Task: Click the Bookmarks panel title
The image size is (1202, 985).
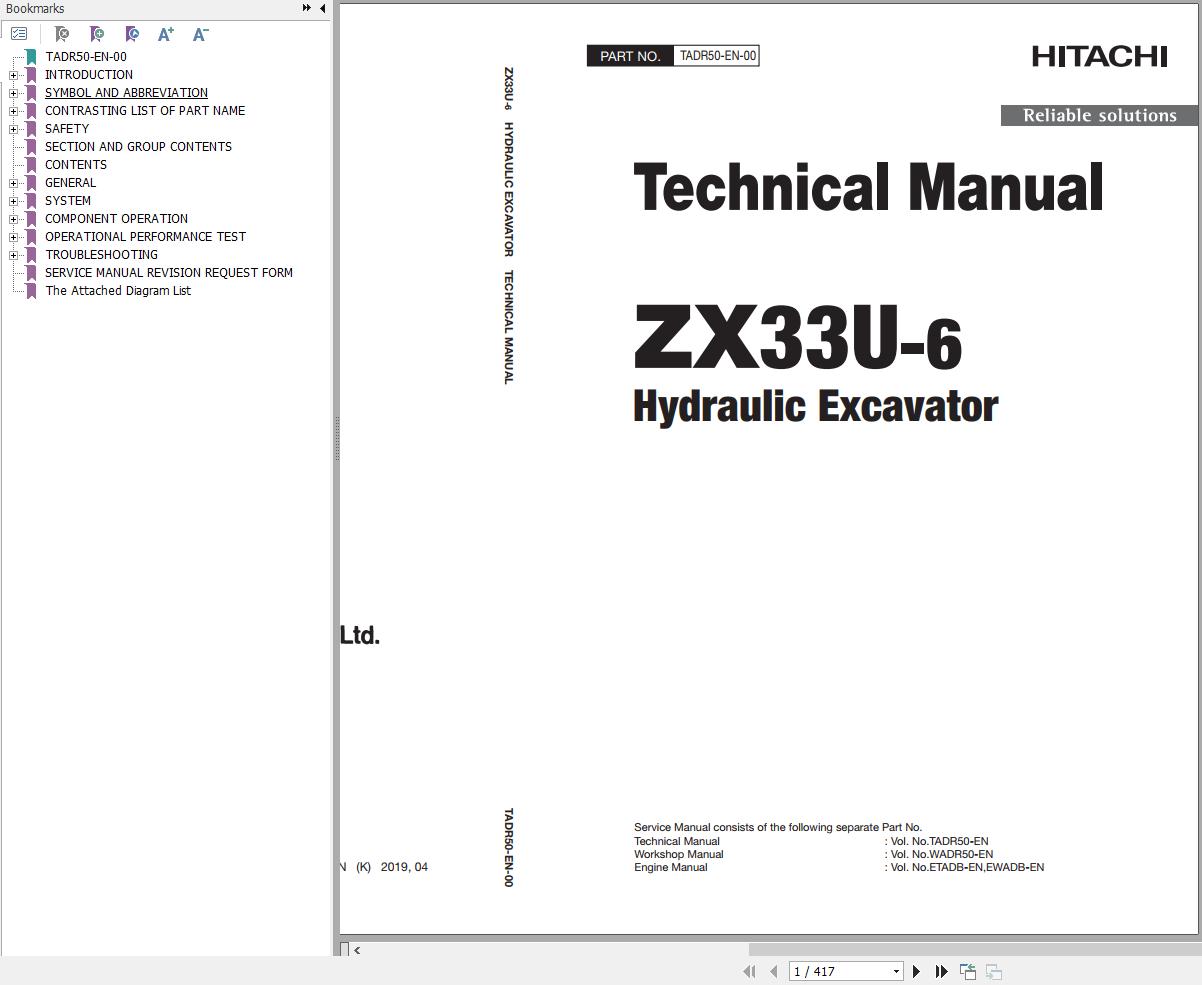Action: click(x=35, y=8)
